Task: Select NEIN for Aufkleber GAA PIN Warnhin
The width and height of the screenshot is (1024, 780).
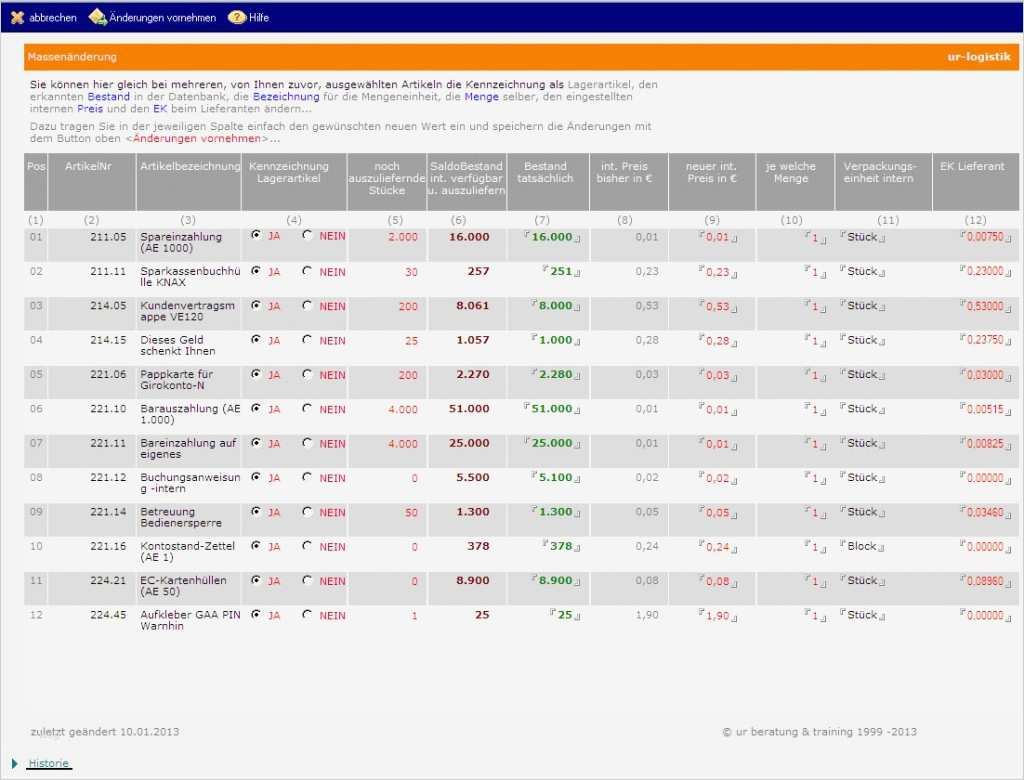Action: 307,614
